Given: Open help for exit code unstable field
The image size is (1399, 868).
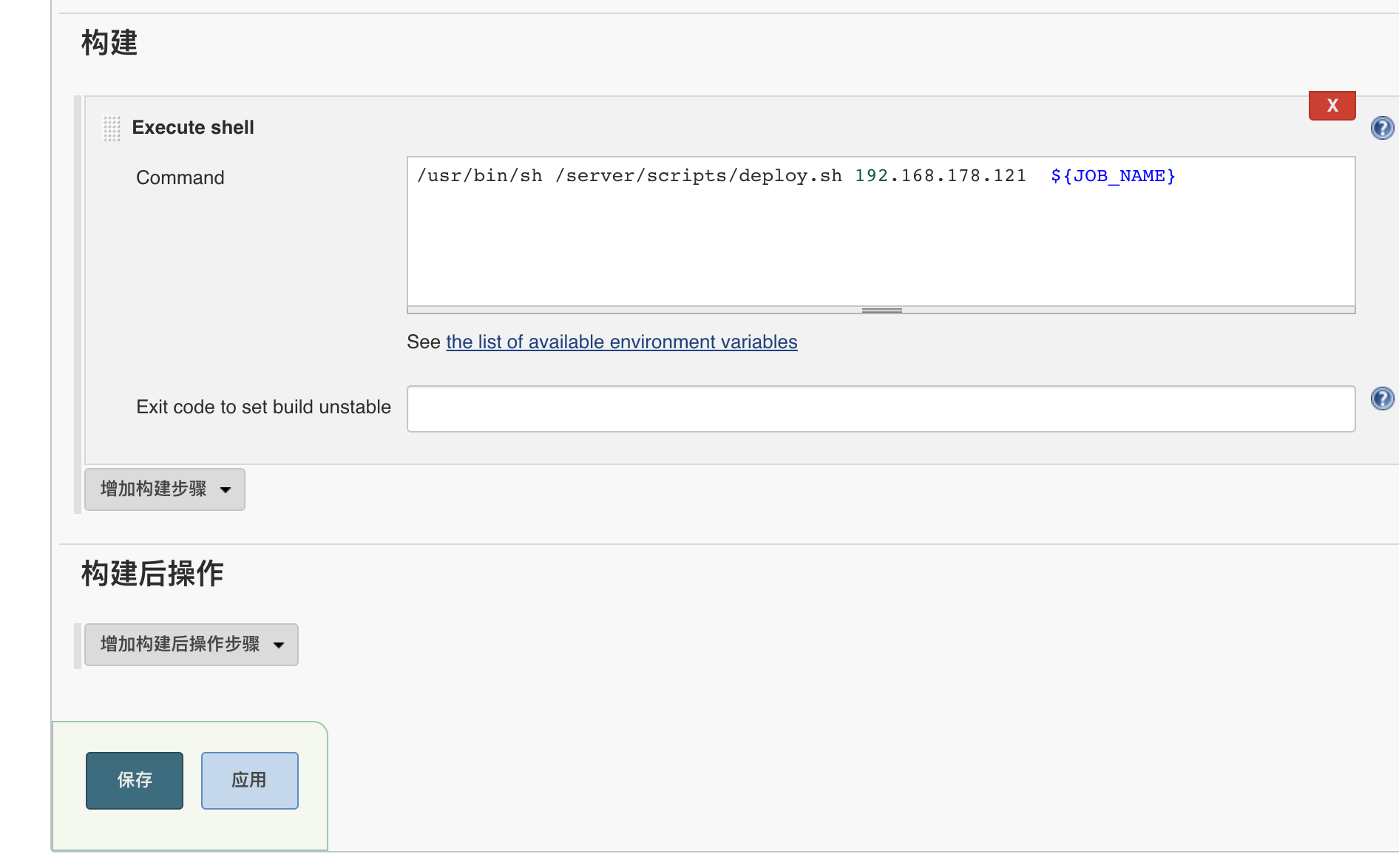Looking at the screenshot, I should click(1382, 399).
